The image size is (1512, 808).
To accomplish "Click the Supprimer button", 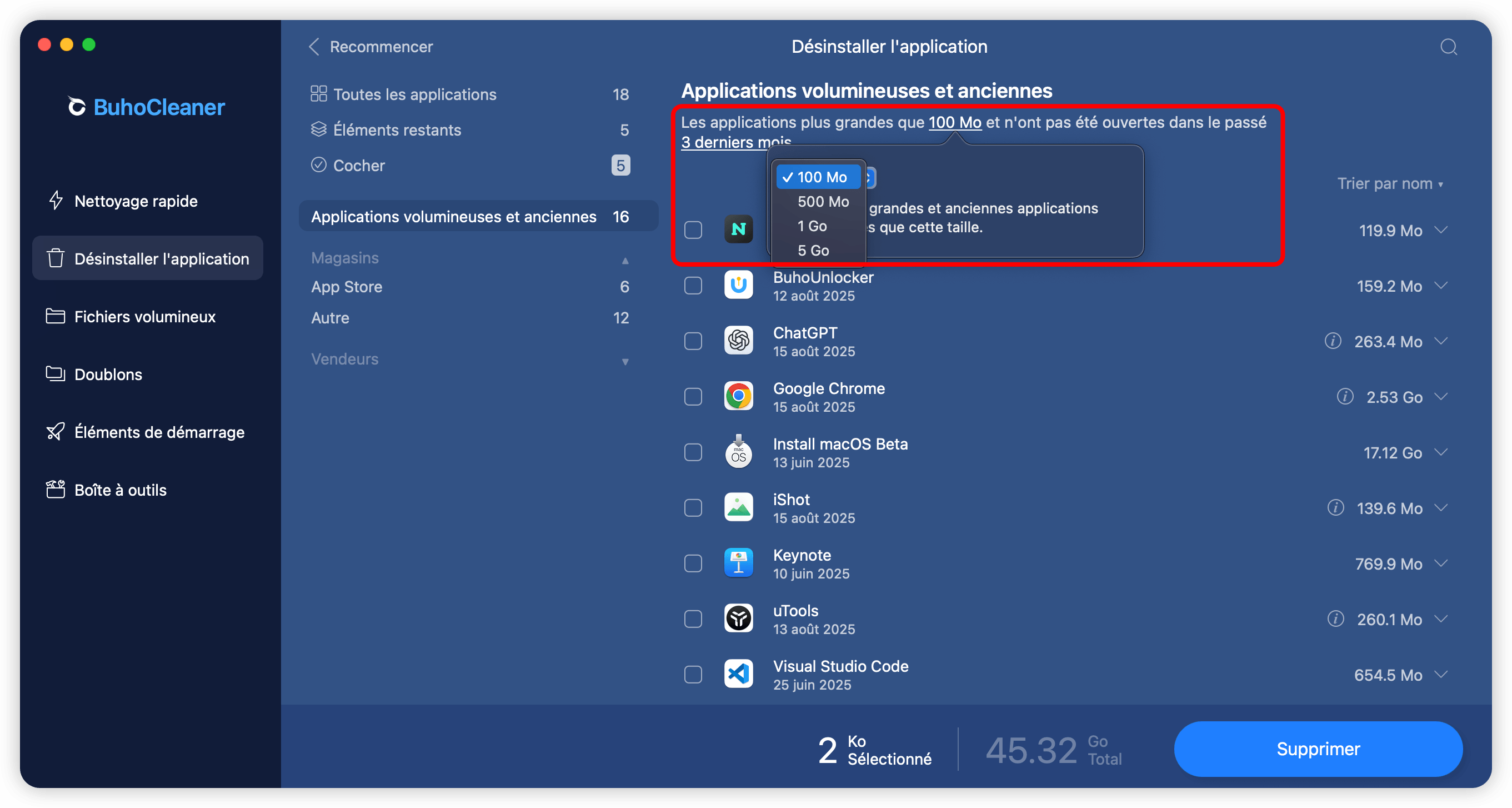I will click(1318, 749).
